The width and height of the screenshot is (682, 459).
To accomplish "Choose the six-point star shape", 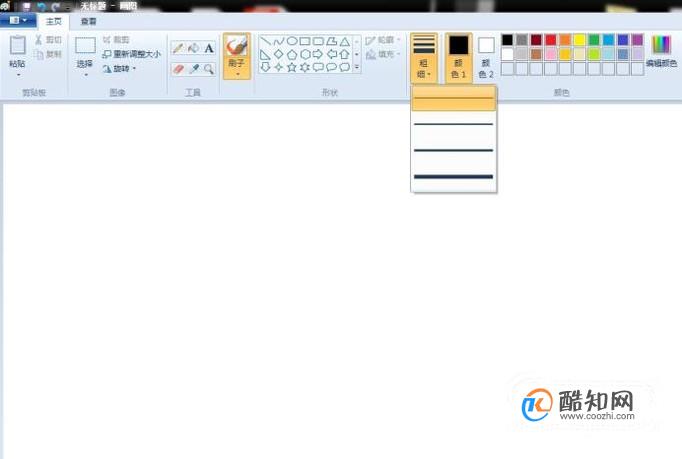I will pyautogui.click(x=305, y=67).
